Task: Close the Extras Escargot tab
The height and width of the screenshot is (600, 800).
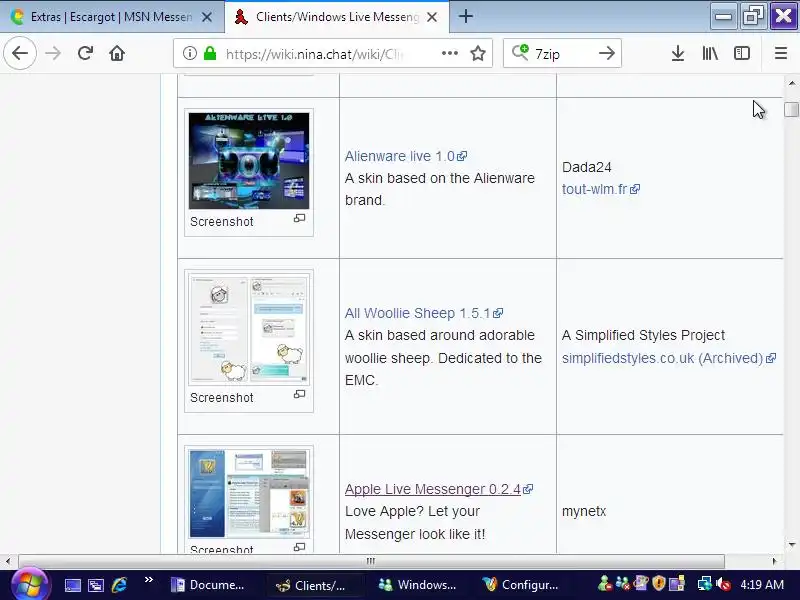Action: [x=207, y=17]
